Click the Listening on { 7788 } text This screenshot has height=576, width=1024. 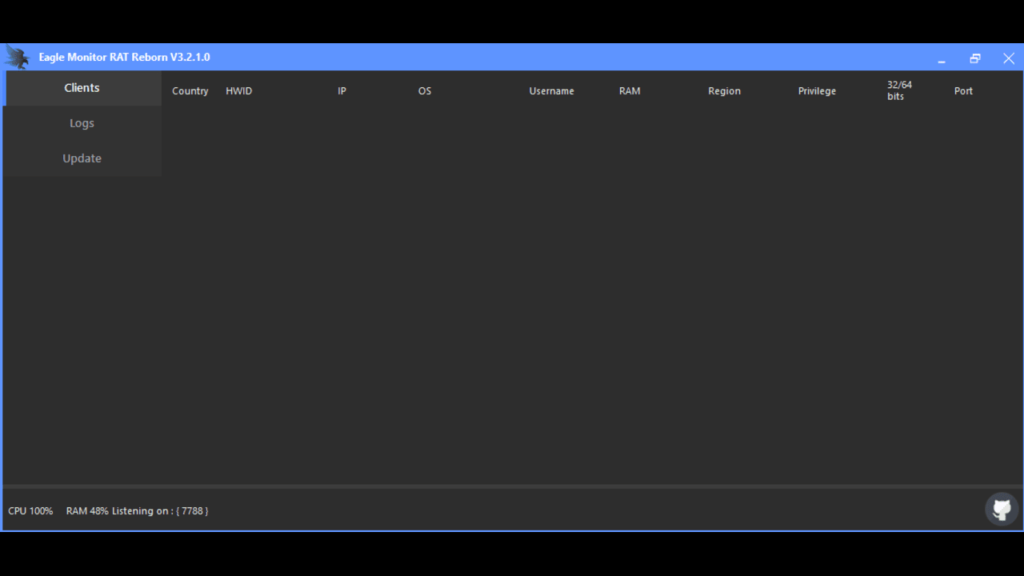coord(160,511)
